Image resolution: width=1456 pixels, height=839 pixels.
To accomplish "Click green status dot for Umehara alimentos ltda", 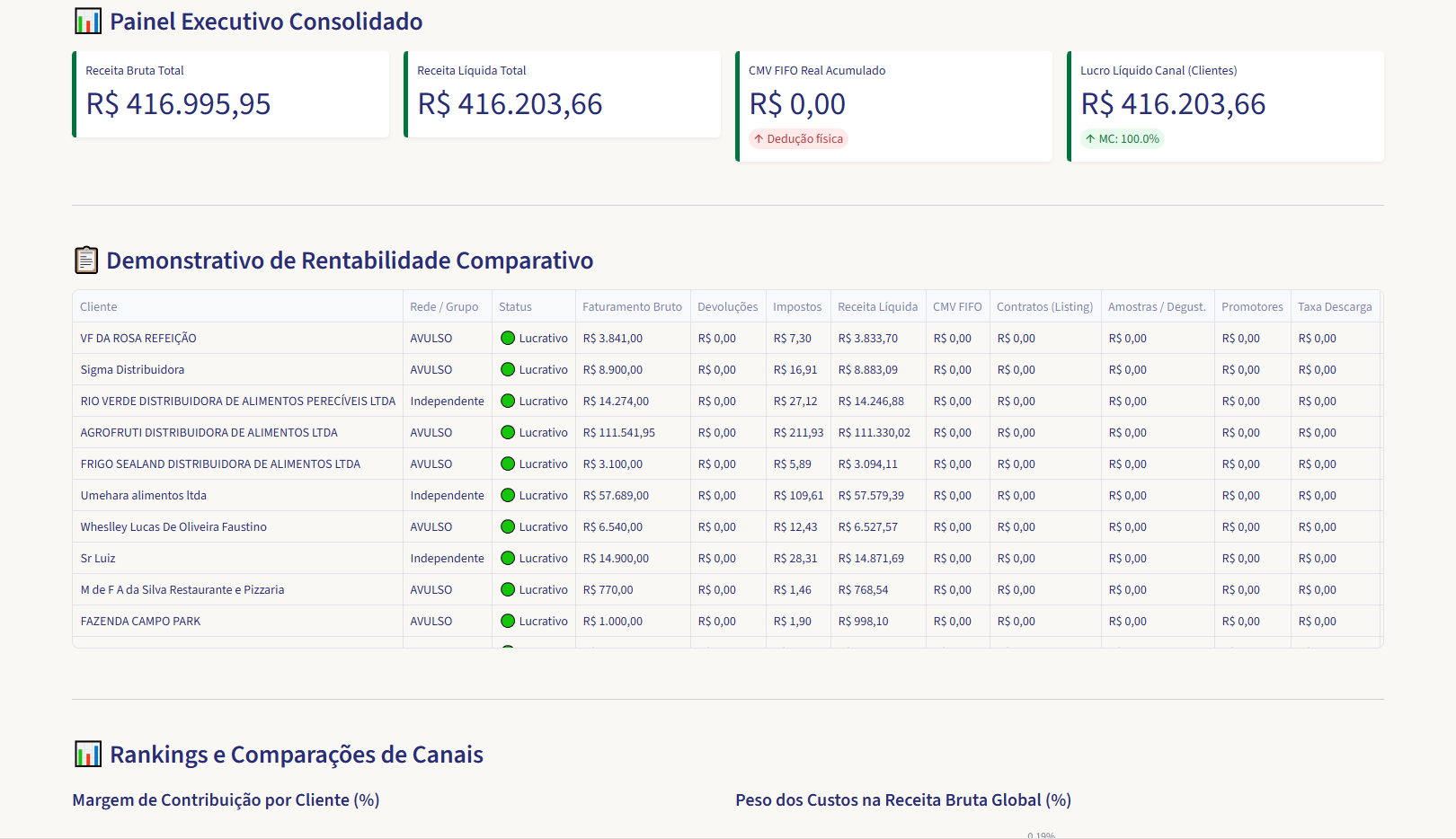I will coord(508,495).
